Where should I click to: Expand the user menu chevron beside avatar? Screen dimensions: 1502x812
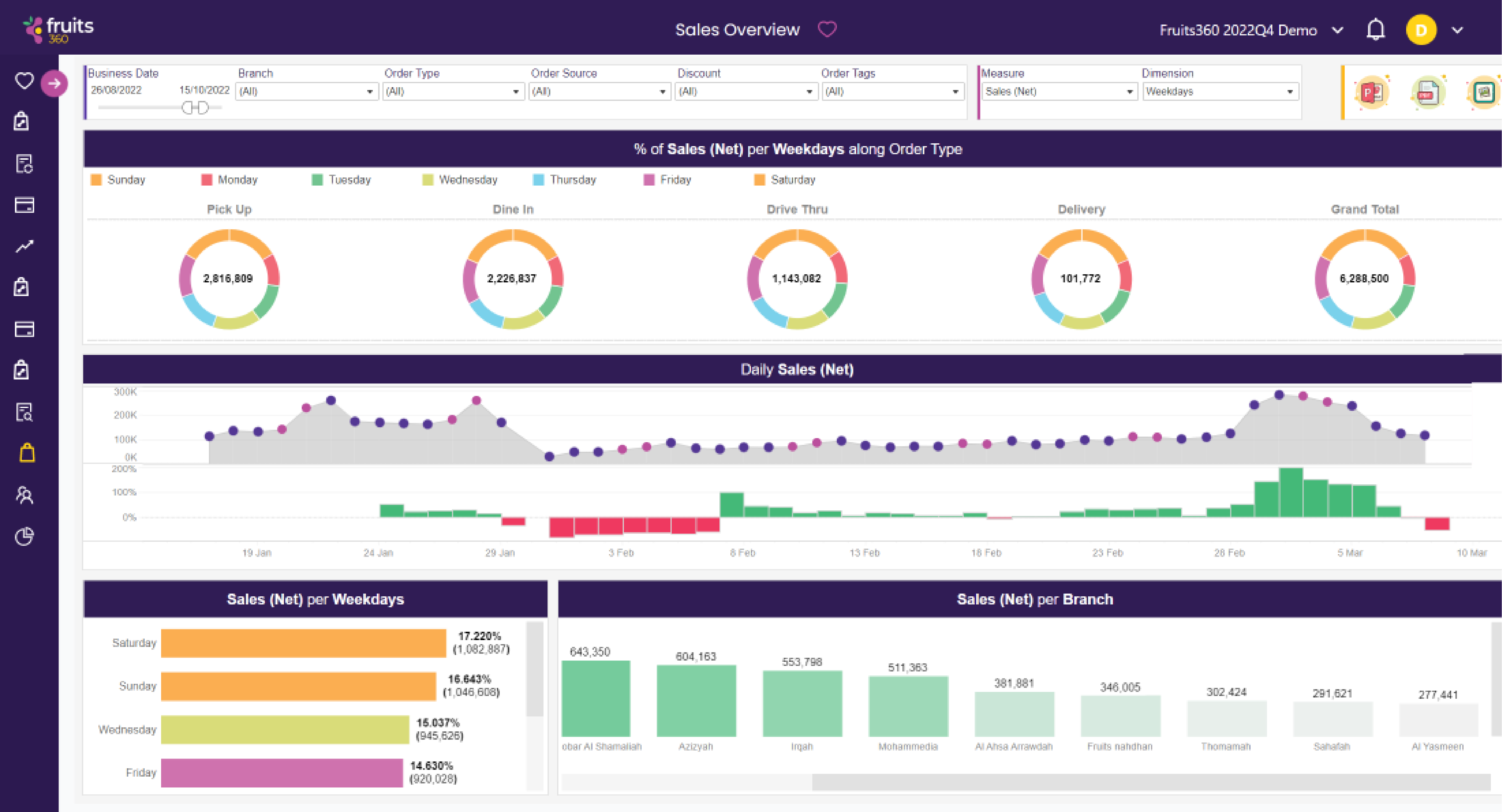[x=1457, y=30]
